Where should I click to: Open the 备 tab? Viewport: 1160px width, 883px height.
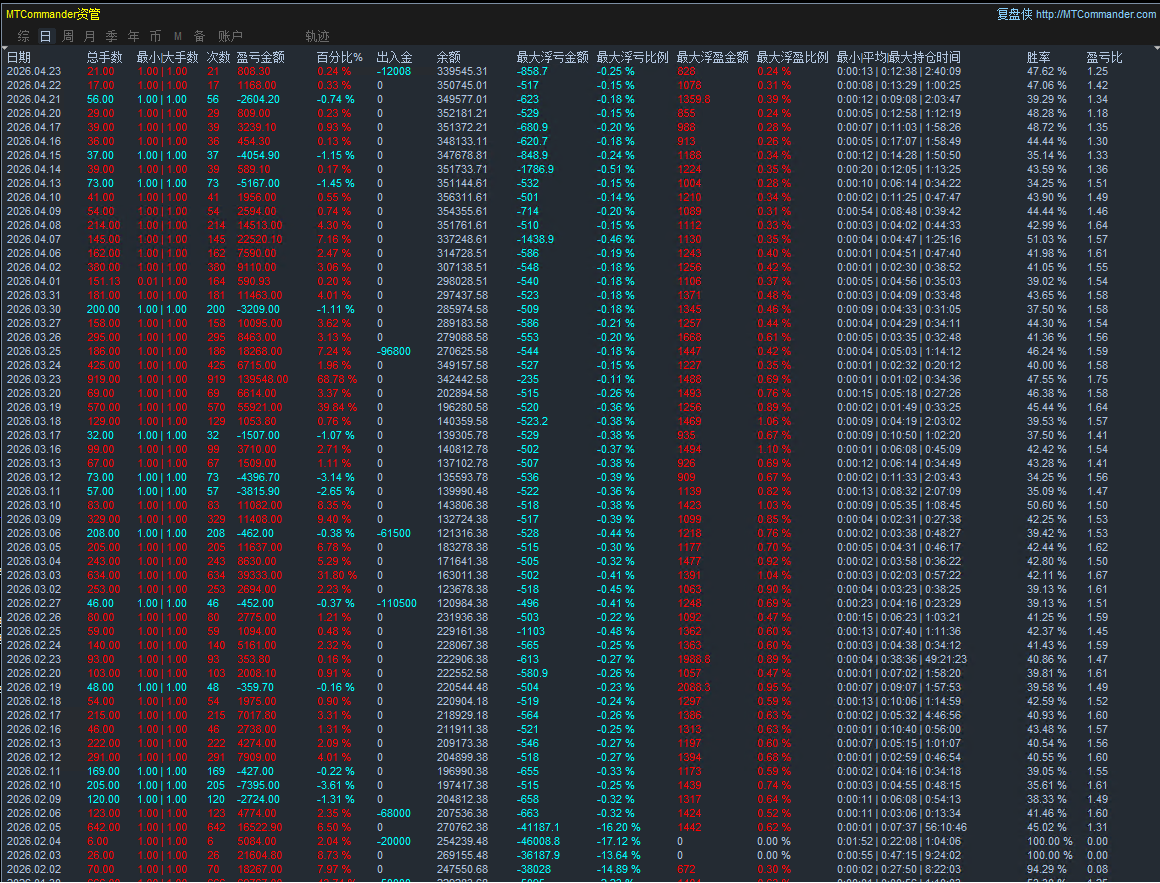pyautogui.click(x=199, y=36)
